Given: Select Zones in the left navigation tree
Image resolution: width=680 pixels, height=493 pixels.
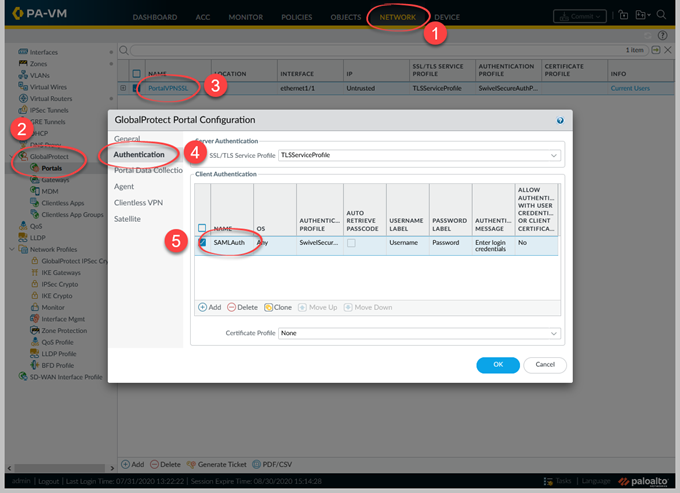Looking at the screenshot, I should tap(40, 63).
